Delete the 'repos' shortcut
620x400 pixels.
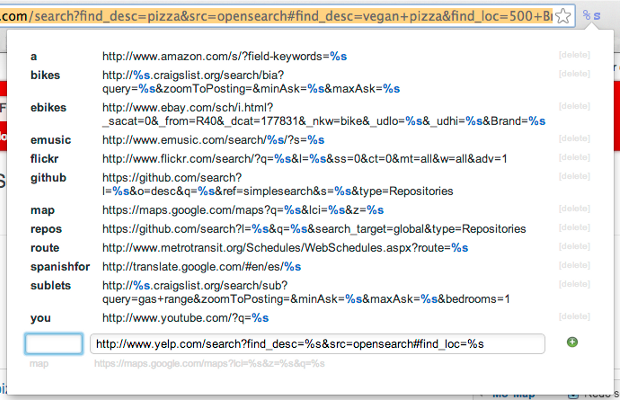[575, 228]
